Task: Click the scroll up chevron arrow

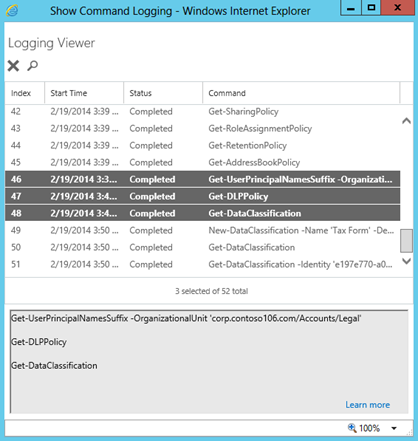Action: tap(406, 121)
